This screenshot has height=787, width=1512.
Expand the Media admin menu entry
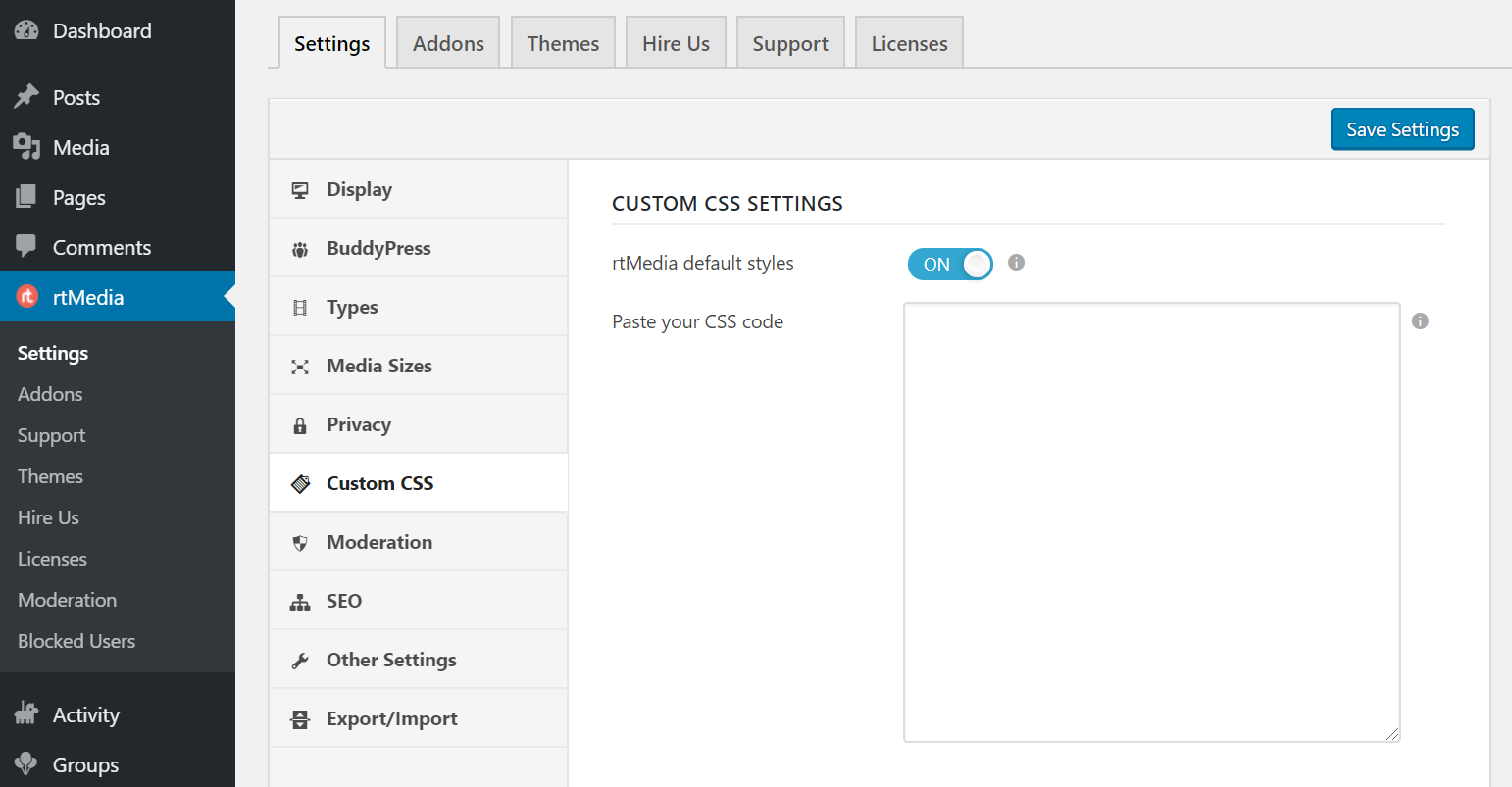coord(80,147)
